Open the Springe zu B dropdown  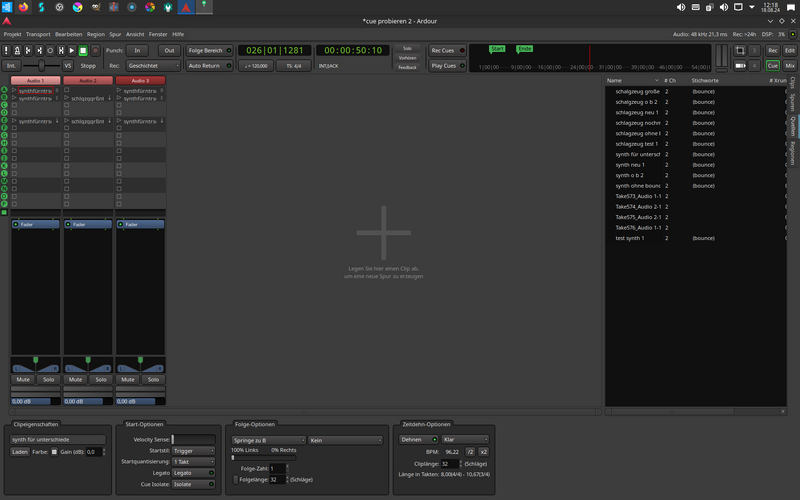[x=268, y=440]
